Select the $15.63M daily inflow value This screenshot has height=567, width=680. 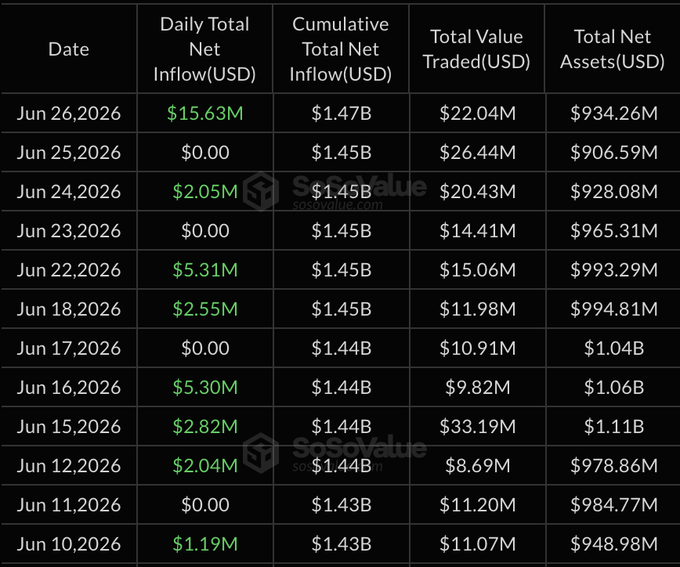(x=205, y=113)
